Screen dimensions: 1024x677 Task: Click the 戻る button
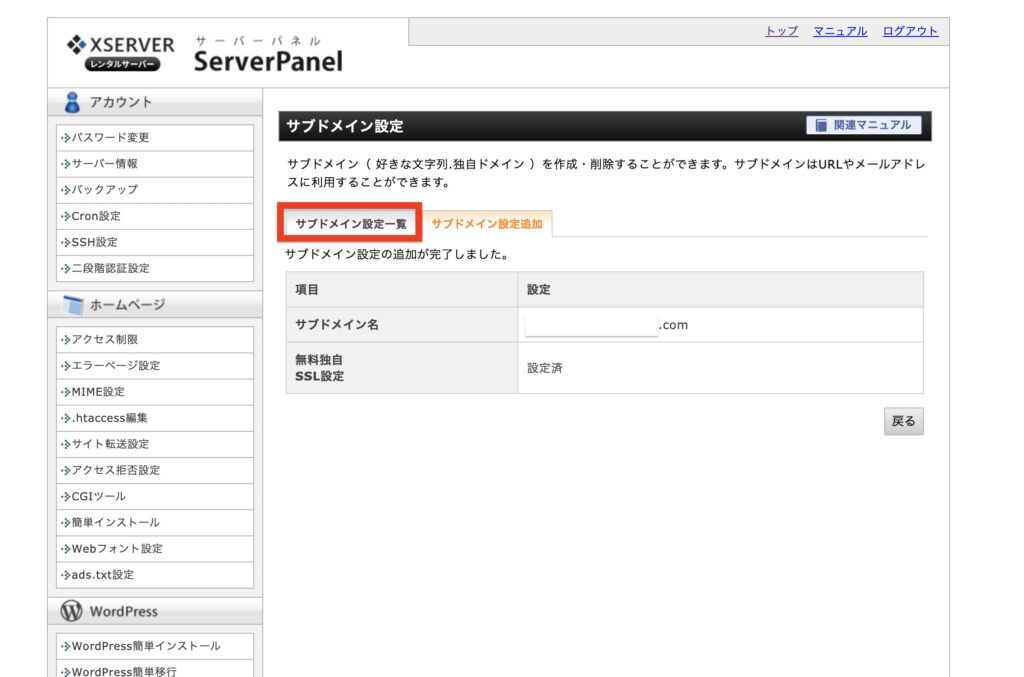pyautogui.click(x=903, y=421)
